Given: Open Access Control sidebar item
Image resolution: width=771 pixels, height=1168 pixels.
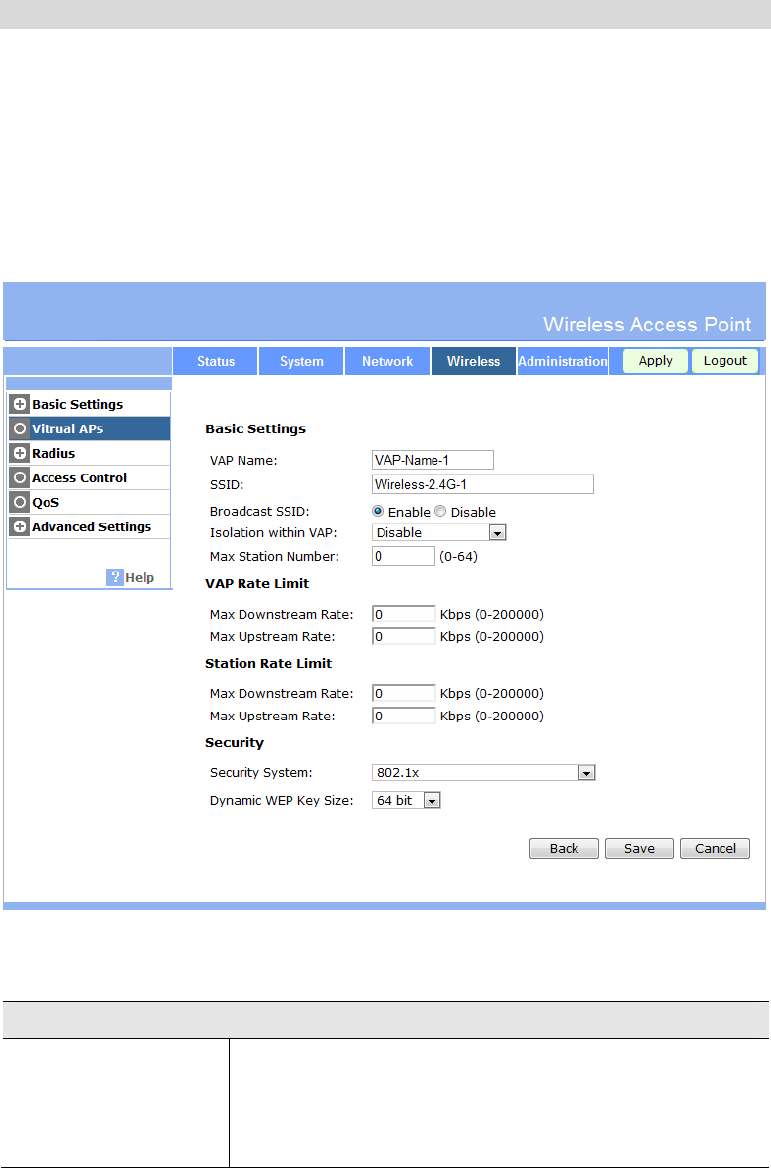Looking at the screenshot, I should pos(89,478).
